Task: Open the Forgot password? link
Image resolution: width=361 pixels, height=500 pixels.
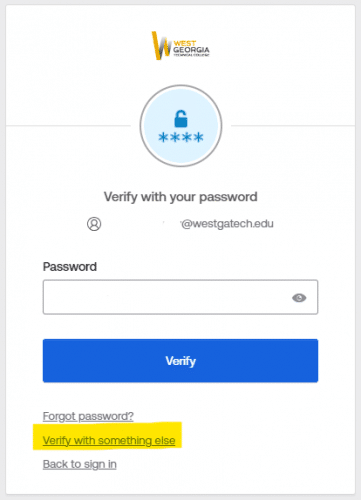Action: (x=88, y=416)
